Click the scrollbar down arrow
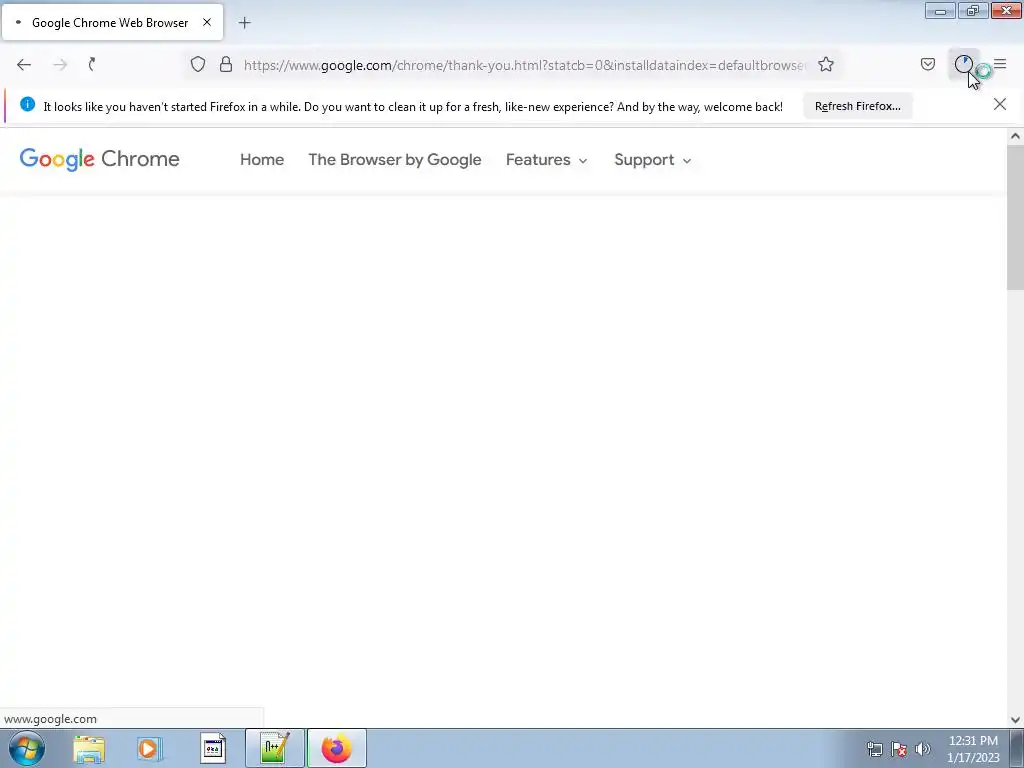Image resolution: width=1024 pixels, height=768 pixels. point(1015,720)
